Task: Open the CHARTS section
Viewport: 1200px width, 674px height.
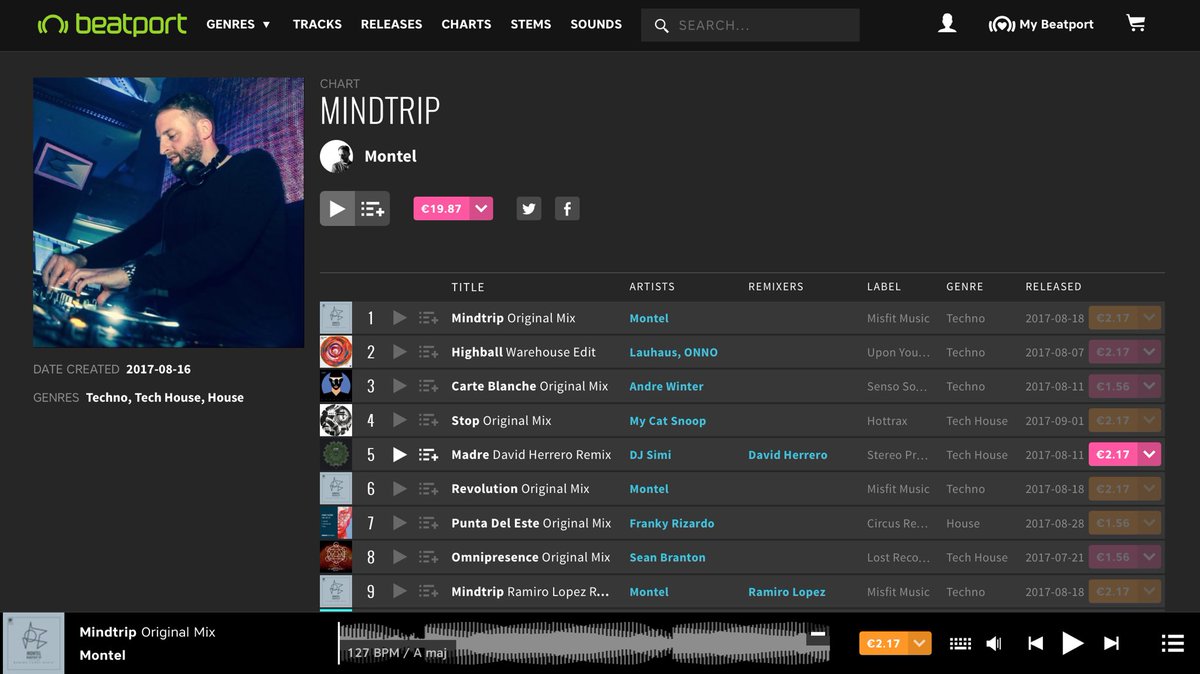Action: (466, 24)
